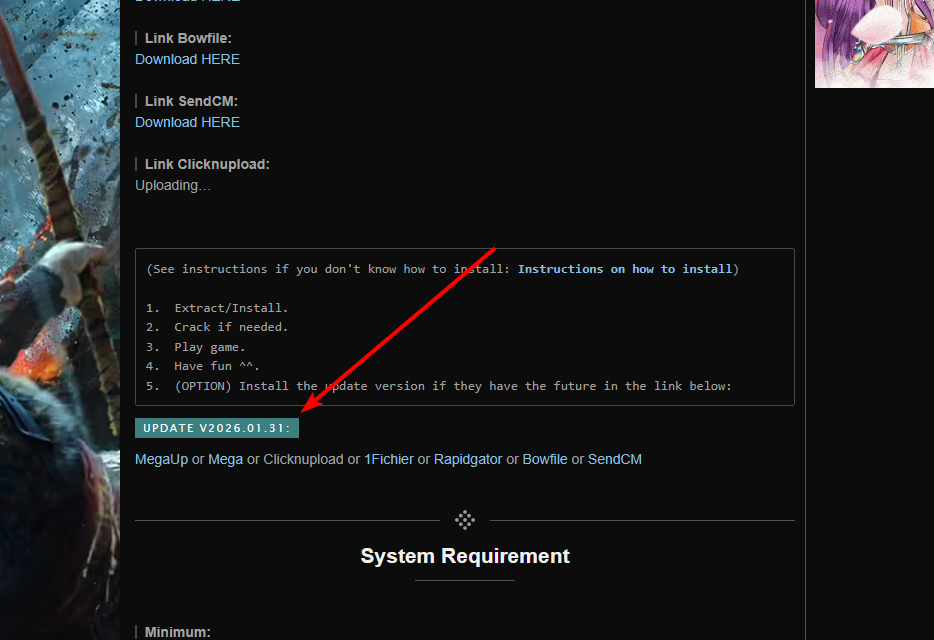Click the Link SendCM heading
Screen dimensions: 934x640
(191, 101)
